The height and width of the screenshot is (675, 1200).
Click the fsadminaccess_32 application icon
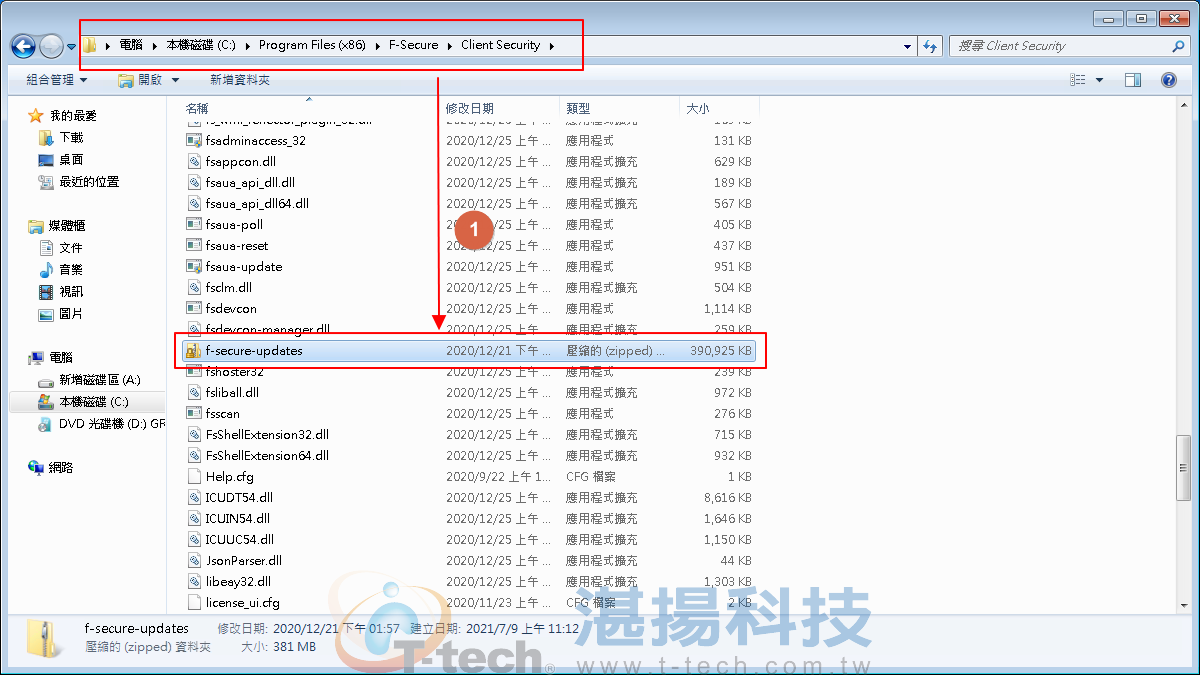(x=195, y=141)
